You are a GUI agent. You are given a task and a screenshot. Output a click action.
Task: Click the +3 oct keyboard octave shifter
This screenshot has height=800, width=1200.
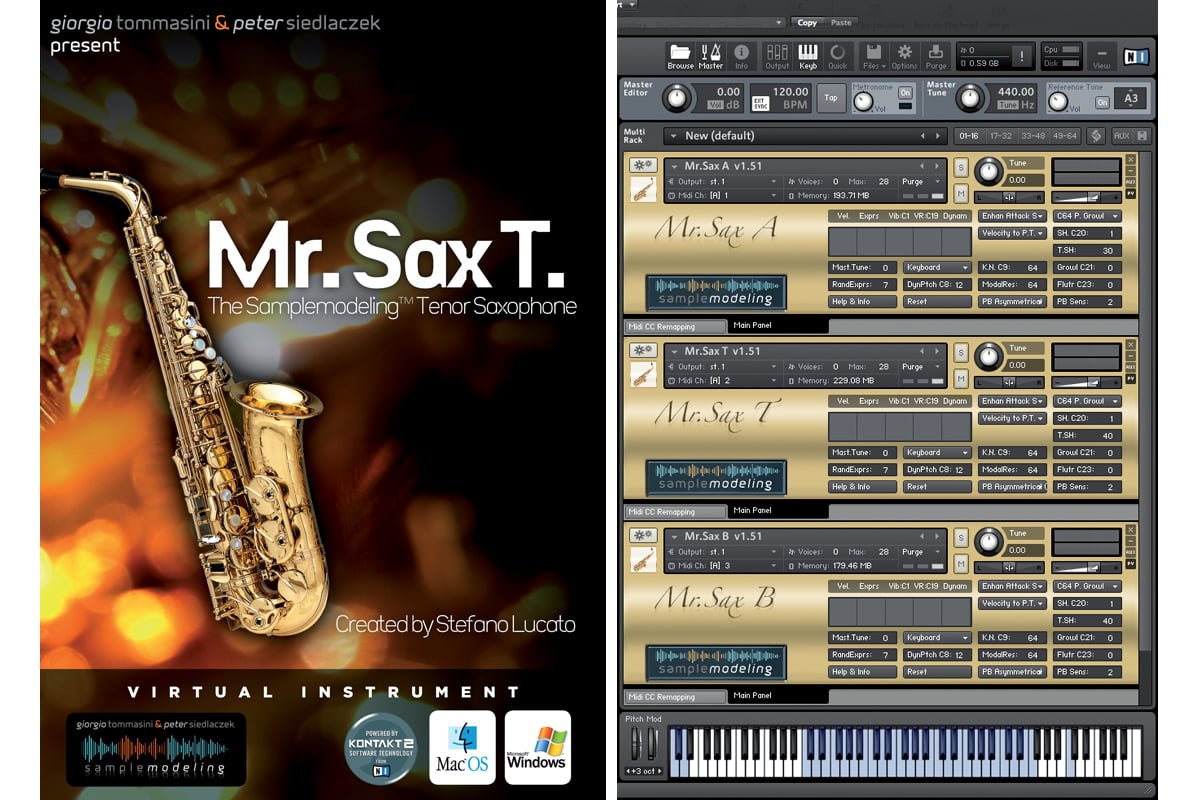pyautogui.click(x=642, y=771)
